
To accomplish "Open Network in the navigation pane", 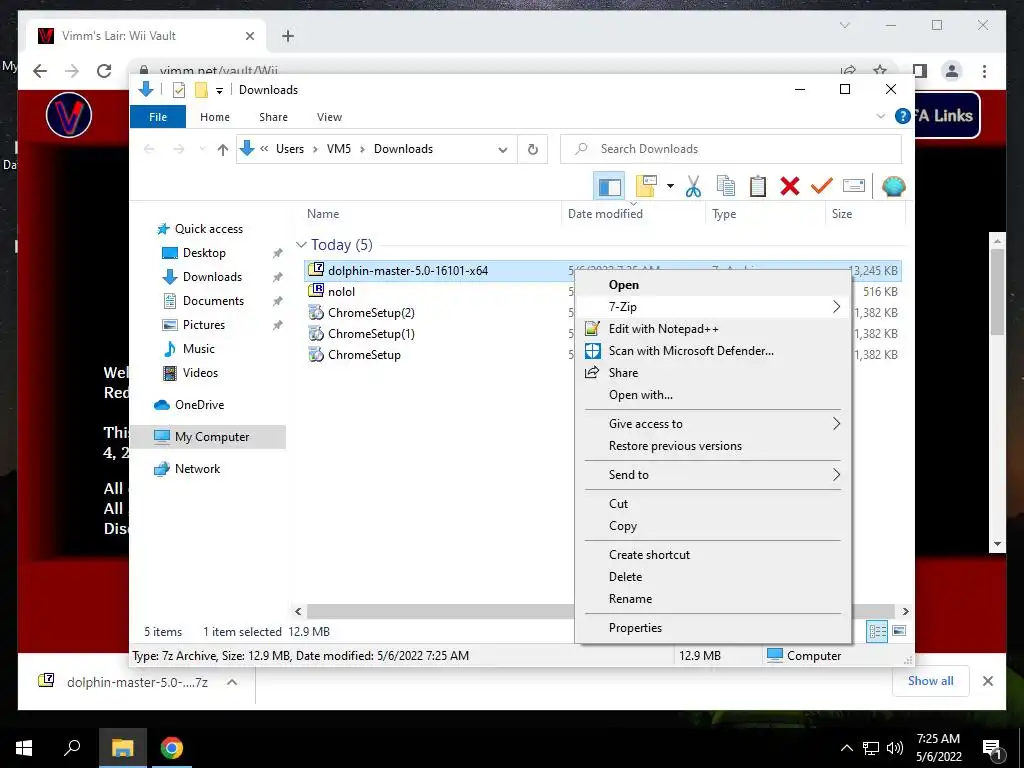I will (197, 469).
